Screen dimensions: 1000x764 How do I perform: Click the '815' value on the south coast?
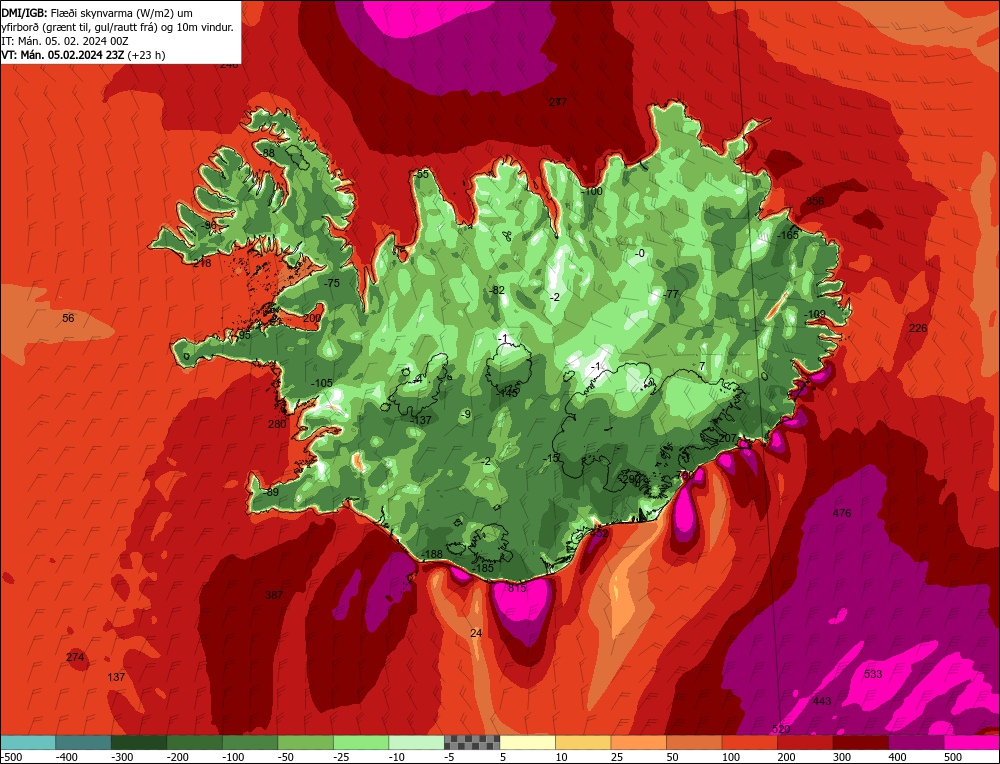click(x=517, y=588)
